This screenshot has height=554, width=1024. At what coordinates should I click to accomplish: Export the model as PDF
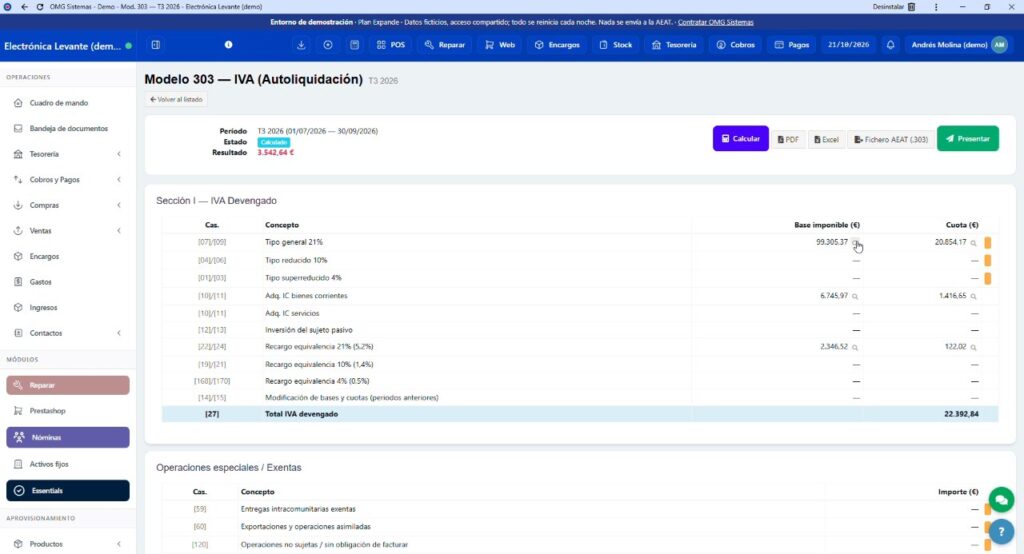[788, 140]
